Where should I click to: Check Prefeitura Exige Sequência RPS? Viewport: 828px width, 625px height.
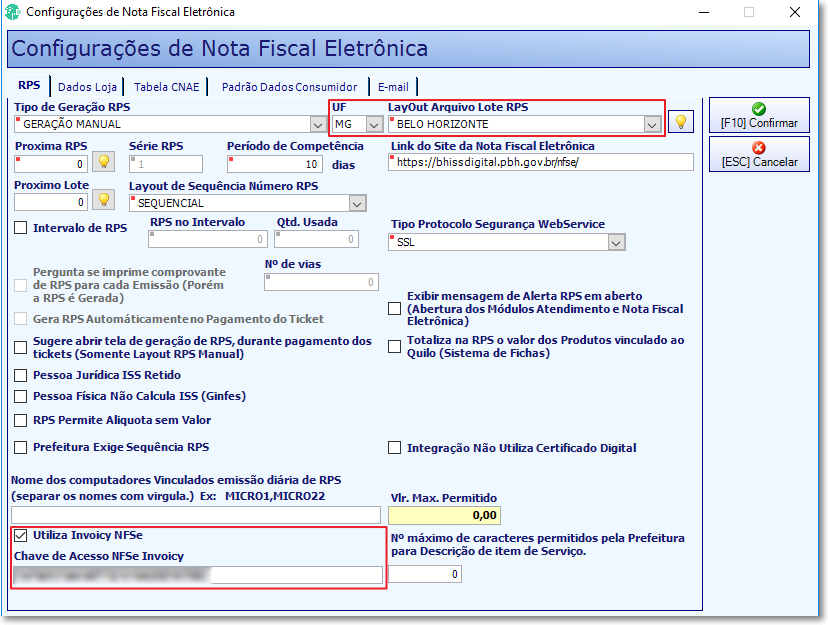21,448
